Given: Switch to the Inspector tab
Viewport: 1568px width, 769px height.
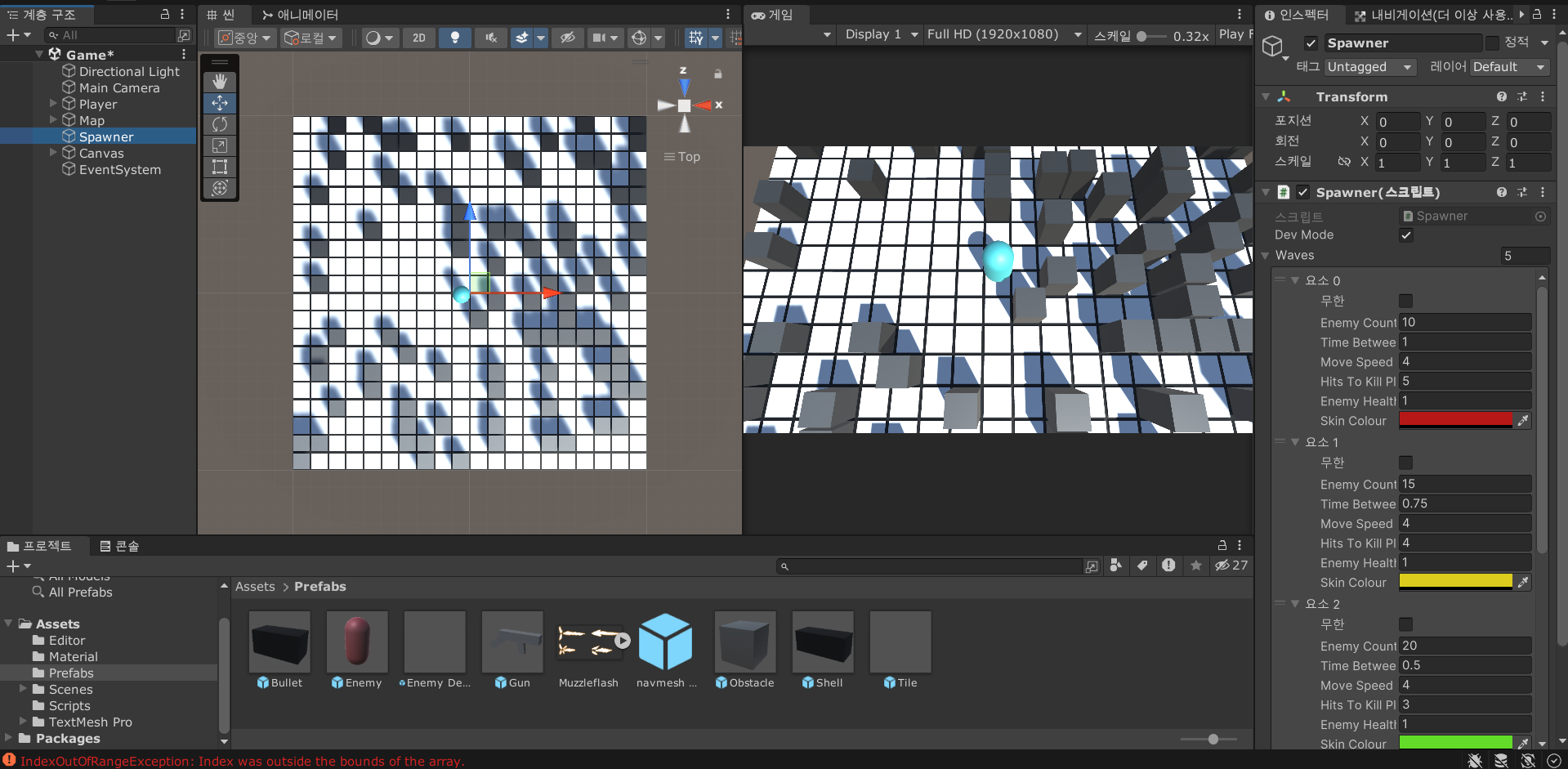Looking at the screenshot, I should [1297, 15].
